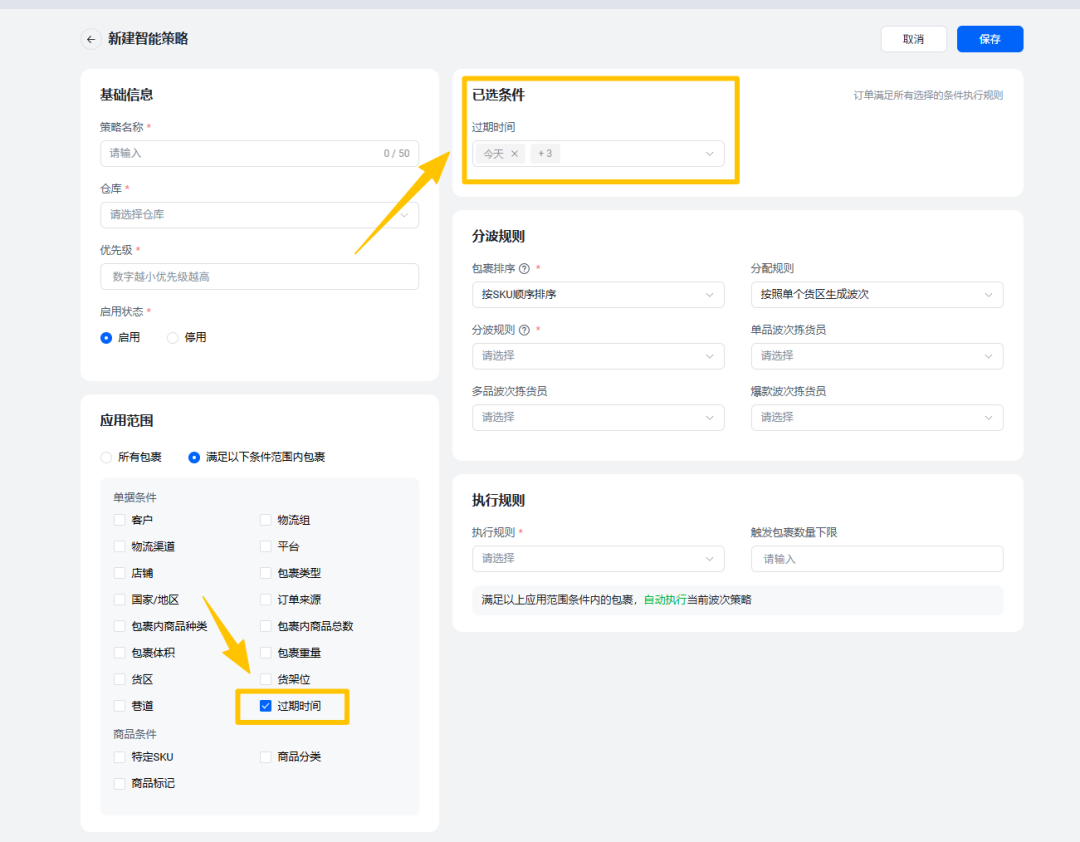Viewport: 1080px width, 842px height.
Task: Open the 分配规则 dropdown
Action: tap(876, 295)
